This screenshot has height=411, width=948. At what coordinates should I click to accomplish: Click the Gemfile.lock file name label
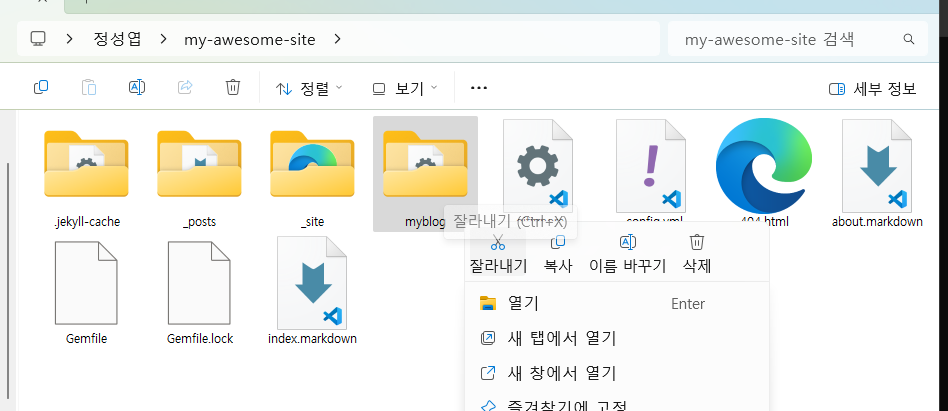(x=200, y=338)
